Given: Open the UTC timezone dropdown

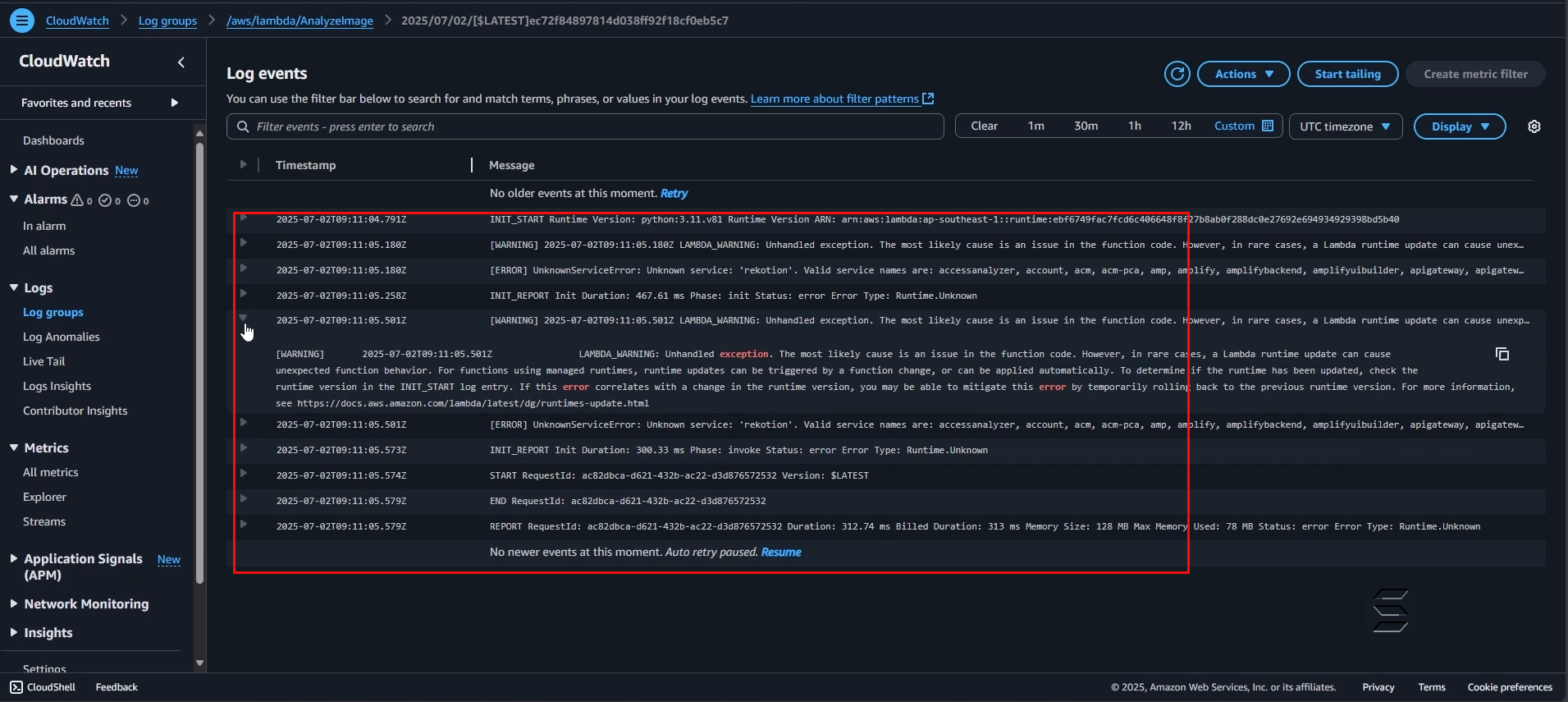Looking at the screenshot, I should pyautogui.click(x=1346, y=126).
